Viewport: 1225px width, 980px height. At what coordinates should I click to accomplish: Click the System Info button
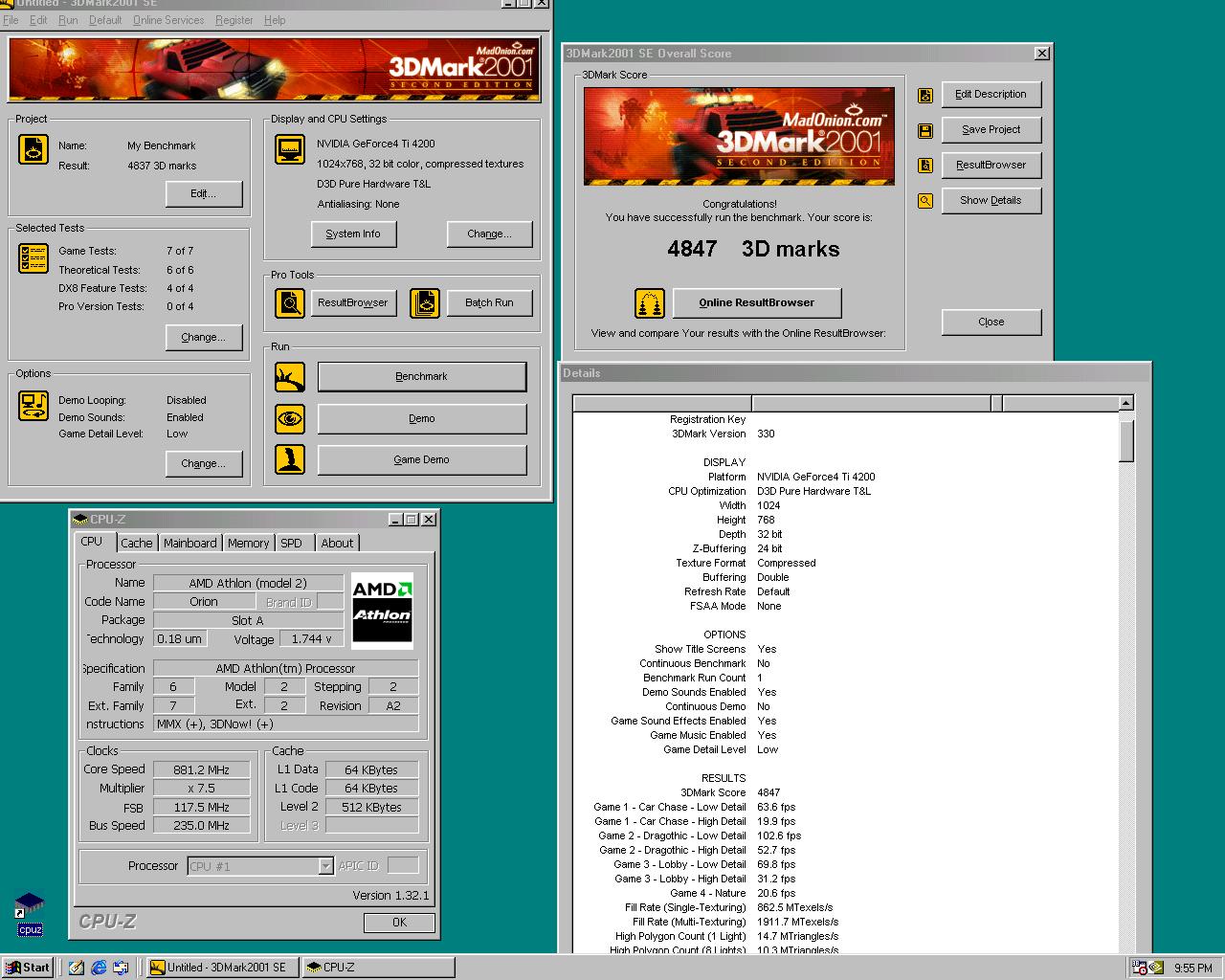click(353, 234)
